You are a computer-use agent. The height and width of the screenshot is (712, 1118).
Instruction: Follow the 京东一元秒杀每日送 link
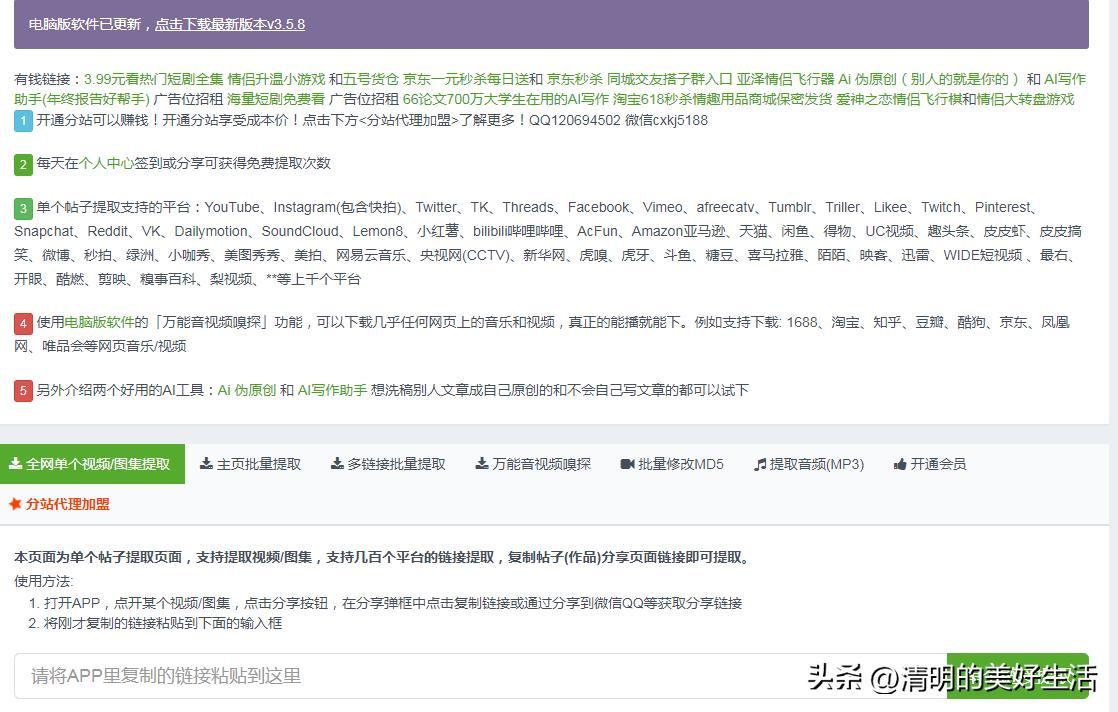466,79
